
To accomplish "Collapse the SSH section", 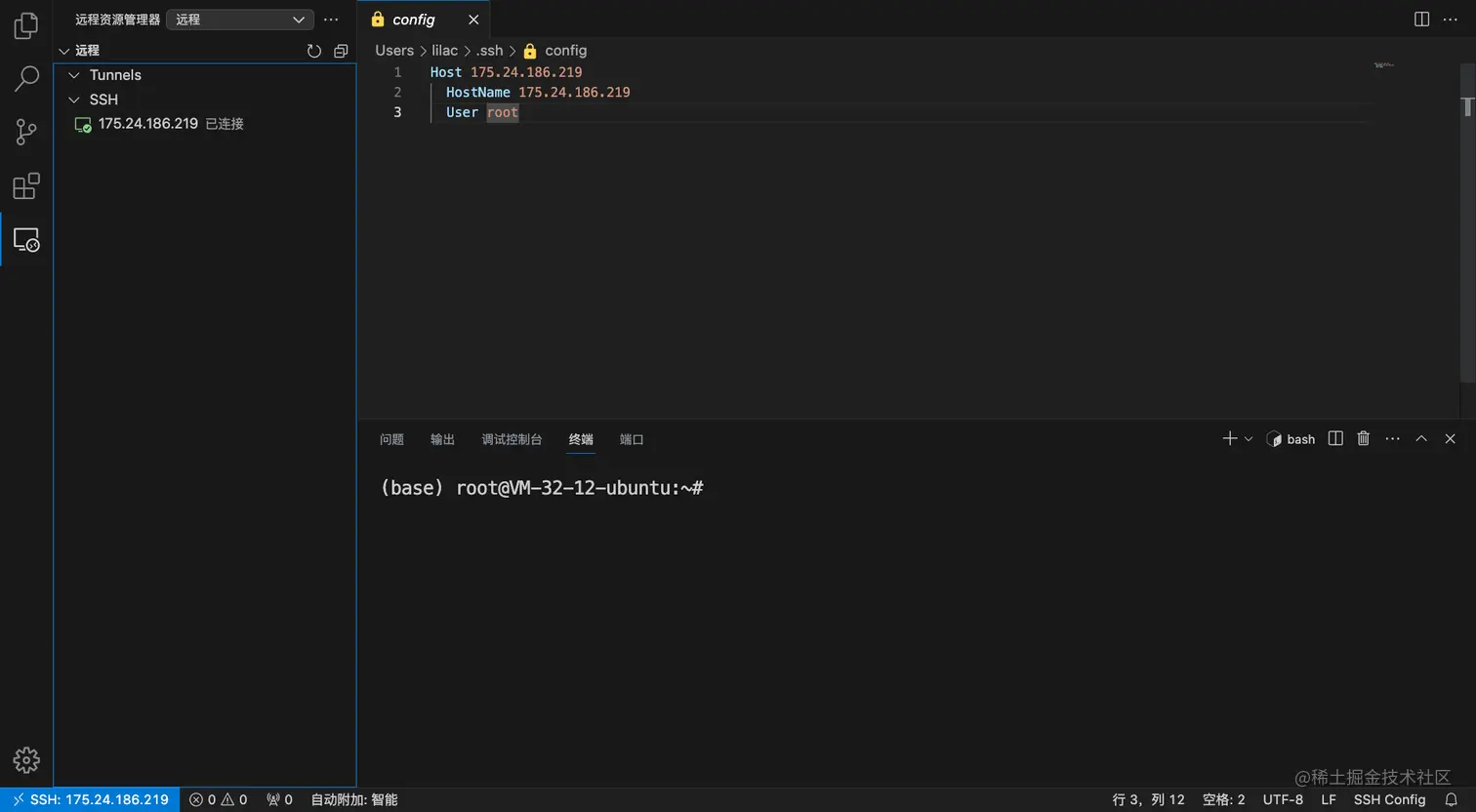I will (x=73, y=99).
